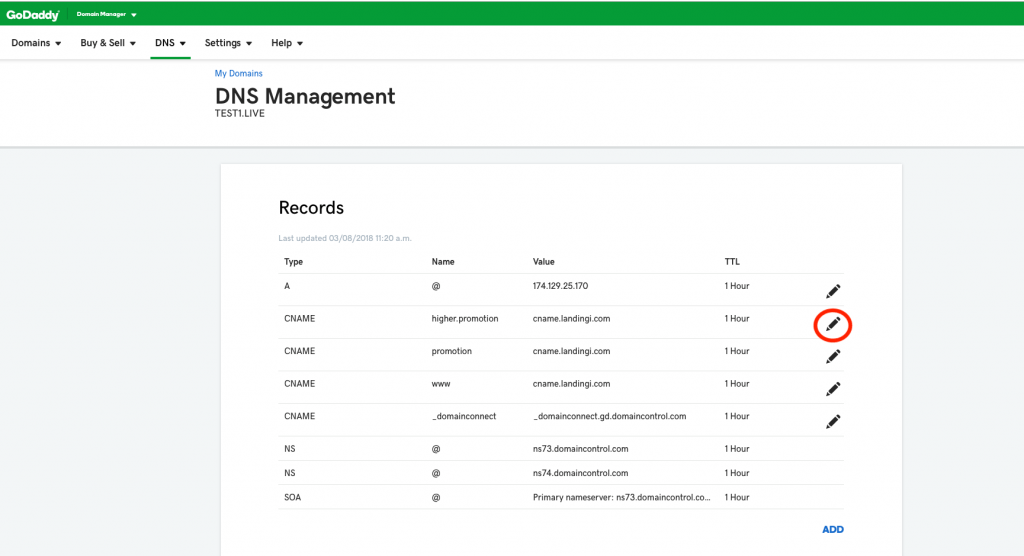Edit the A record with the pencil icon
Viewport: 1024px width, 556px height.
tap(833, 291)
